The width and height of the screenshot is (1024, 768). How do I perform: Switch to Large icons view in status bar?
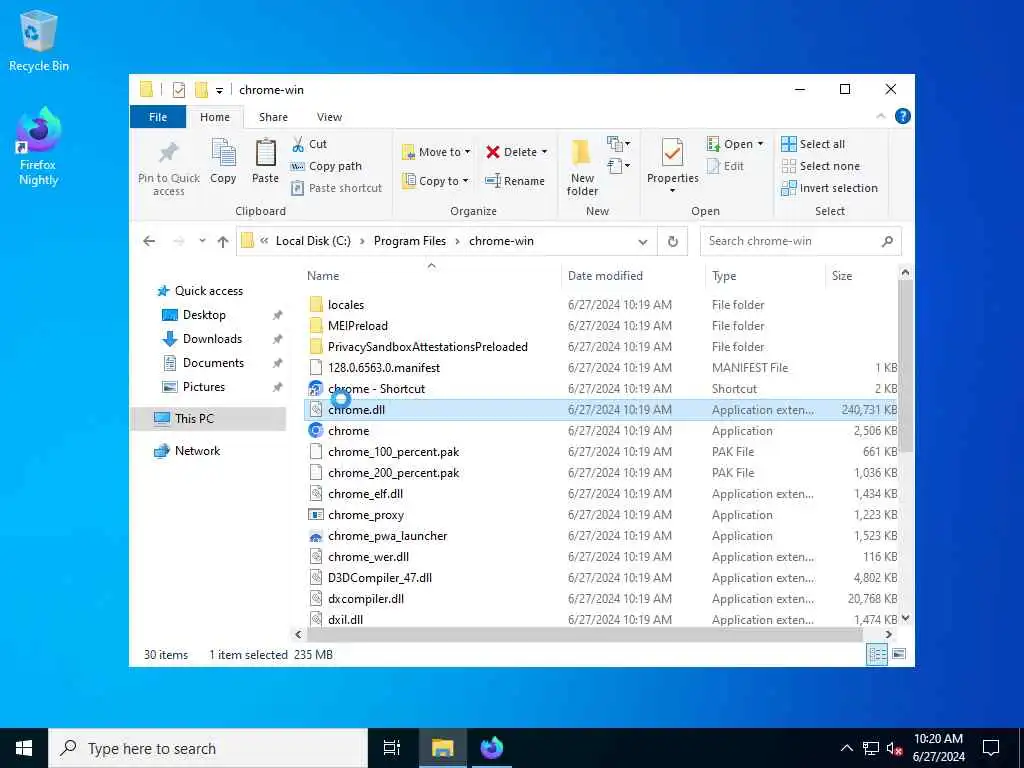pyautogui.click(x=899, y=654)
